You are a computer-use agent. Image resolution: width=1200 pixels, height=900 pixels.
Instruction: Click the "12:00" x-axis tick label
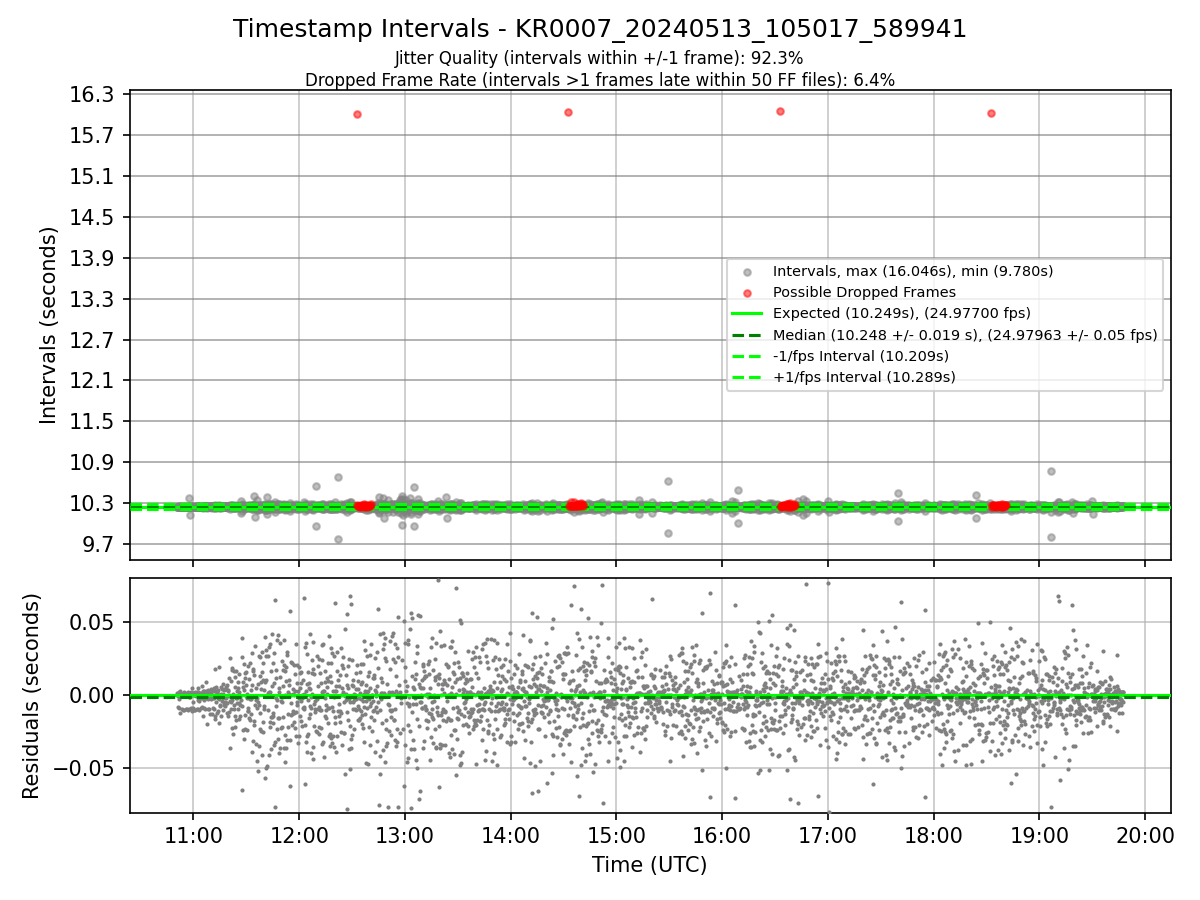[x=299, y=835]
